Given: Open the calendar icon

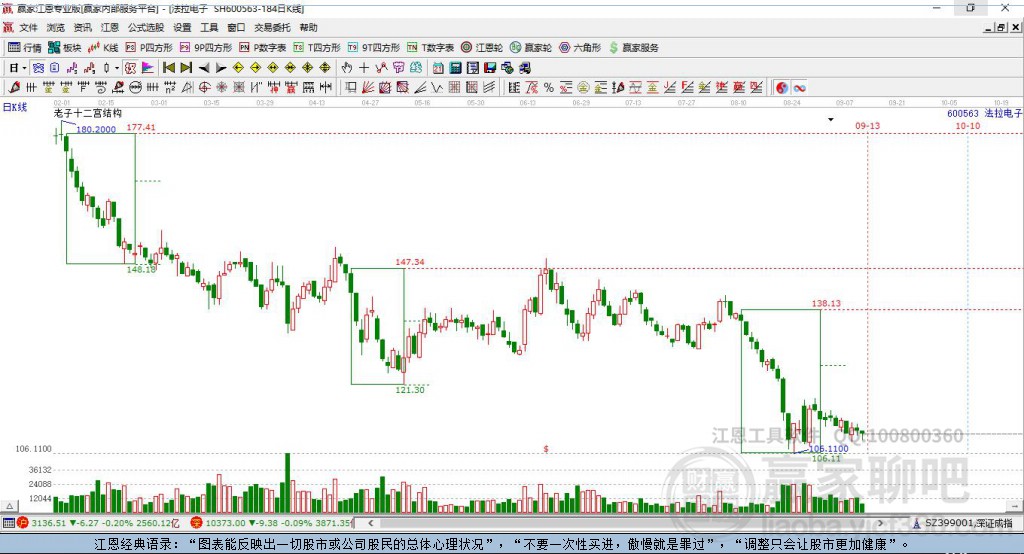Looking at the screenshot, I should 438,68.
